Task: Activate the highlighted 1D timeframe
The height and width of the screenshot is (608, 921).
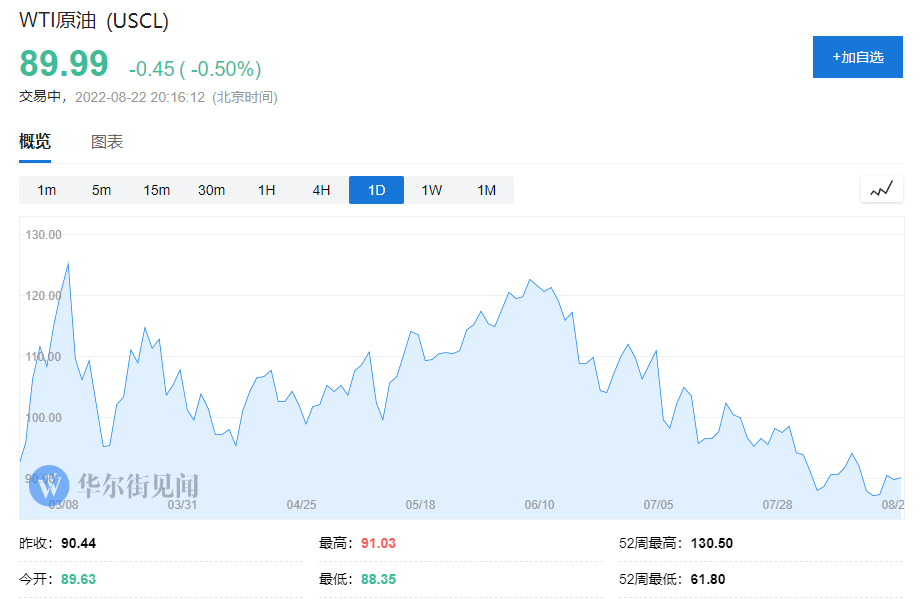Action: coord(376,190)
